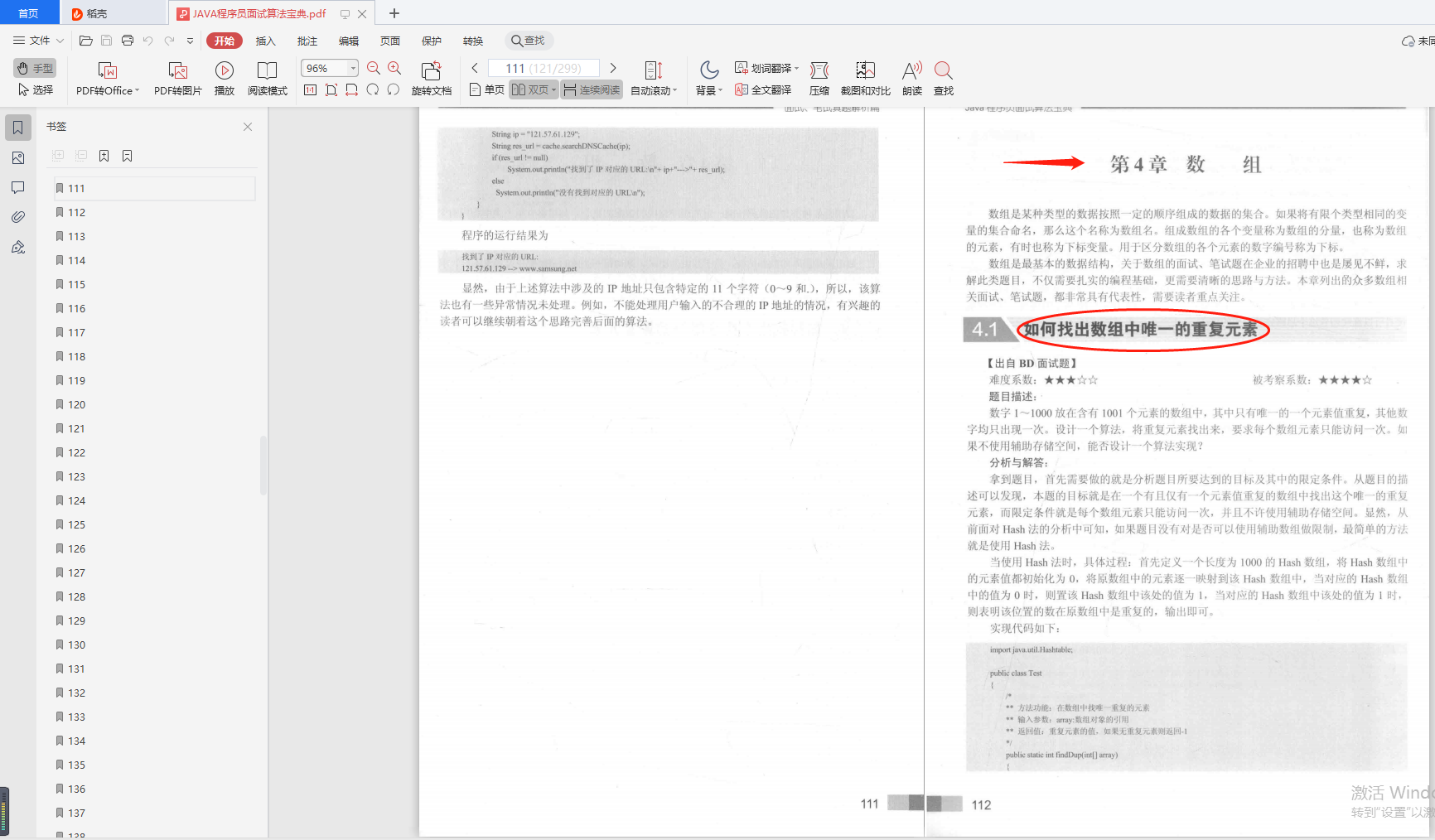Select the hand tool (手型)
The height and width of the screenshot is (840, 1435).
point(36,68)
